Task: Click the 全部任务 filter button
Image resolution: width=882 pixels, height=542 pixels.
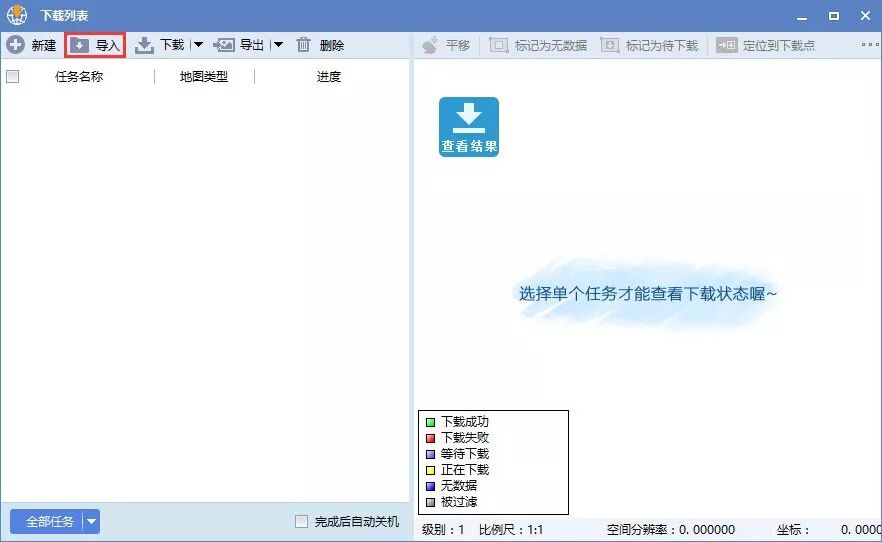Action: coord(50,522)
